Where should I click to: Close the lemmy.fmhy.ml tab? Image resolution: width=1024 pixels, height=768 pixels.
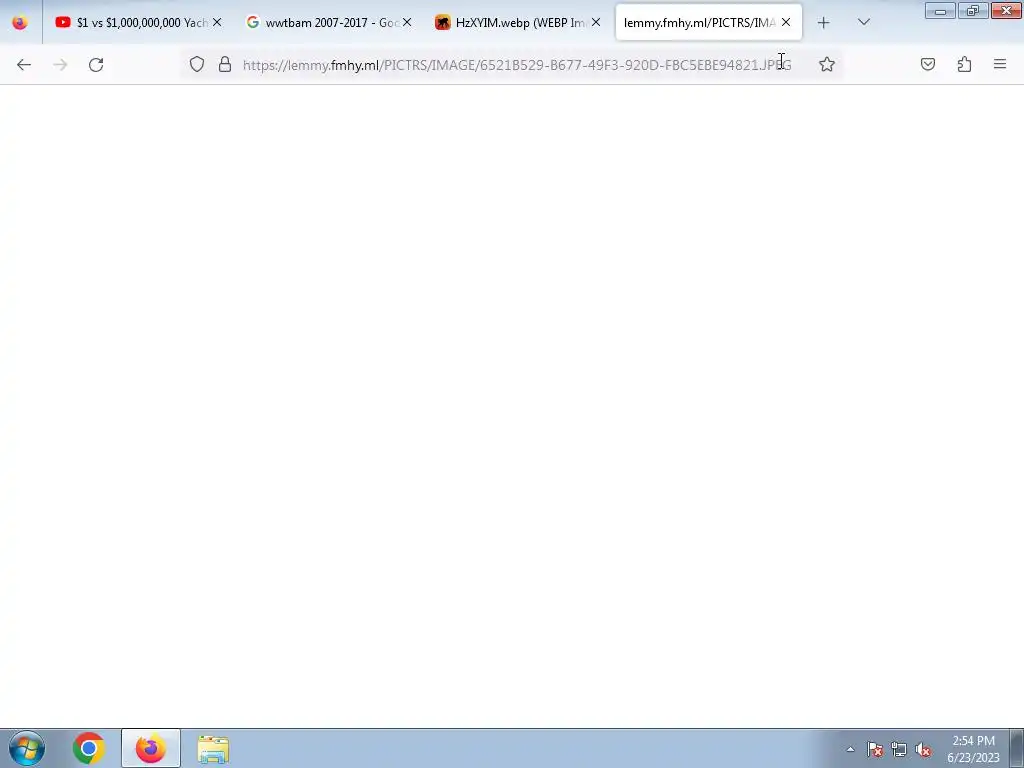(x=786, y=22)
